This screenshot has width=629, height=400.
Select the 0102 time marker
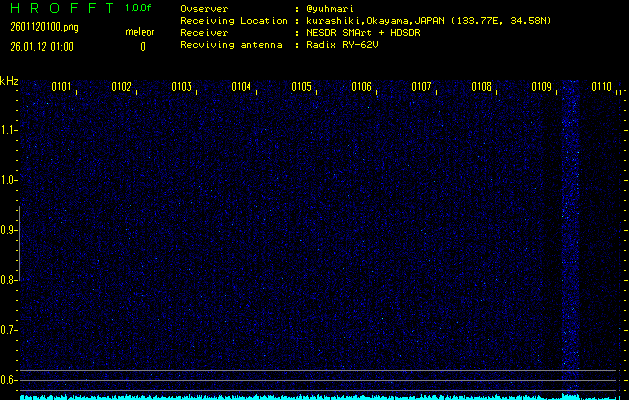point(121,87)
